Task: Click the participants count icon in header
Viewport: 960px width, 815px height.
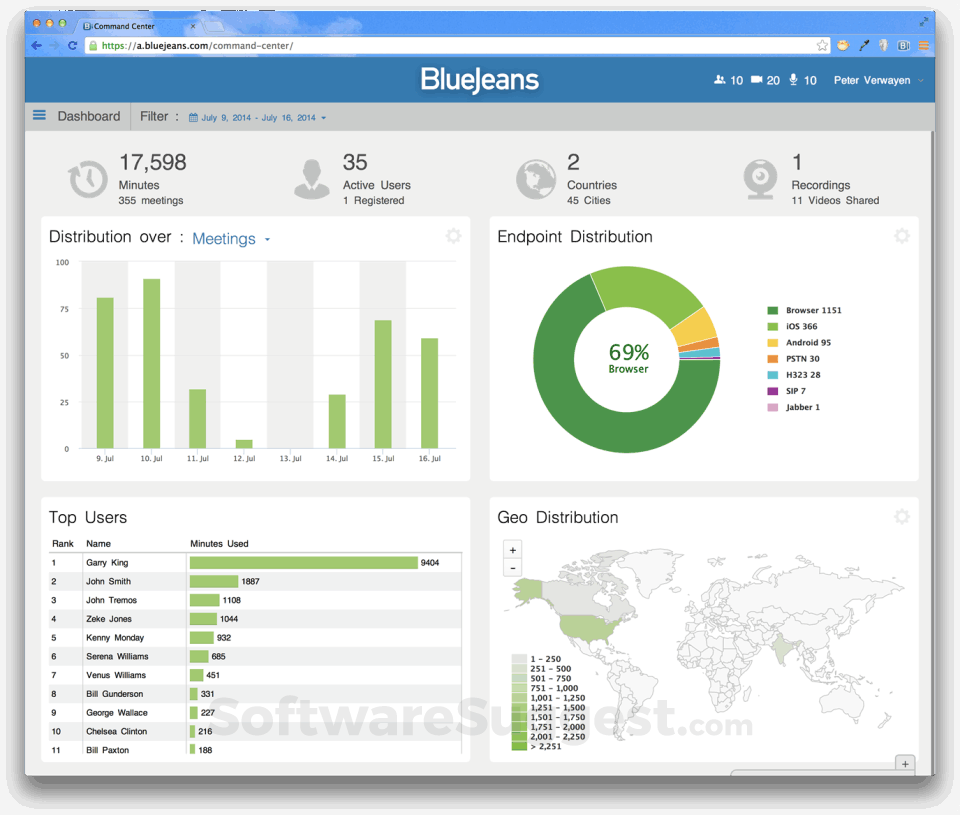Action: click(719, 80)
